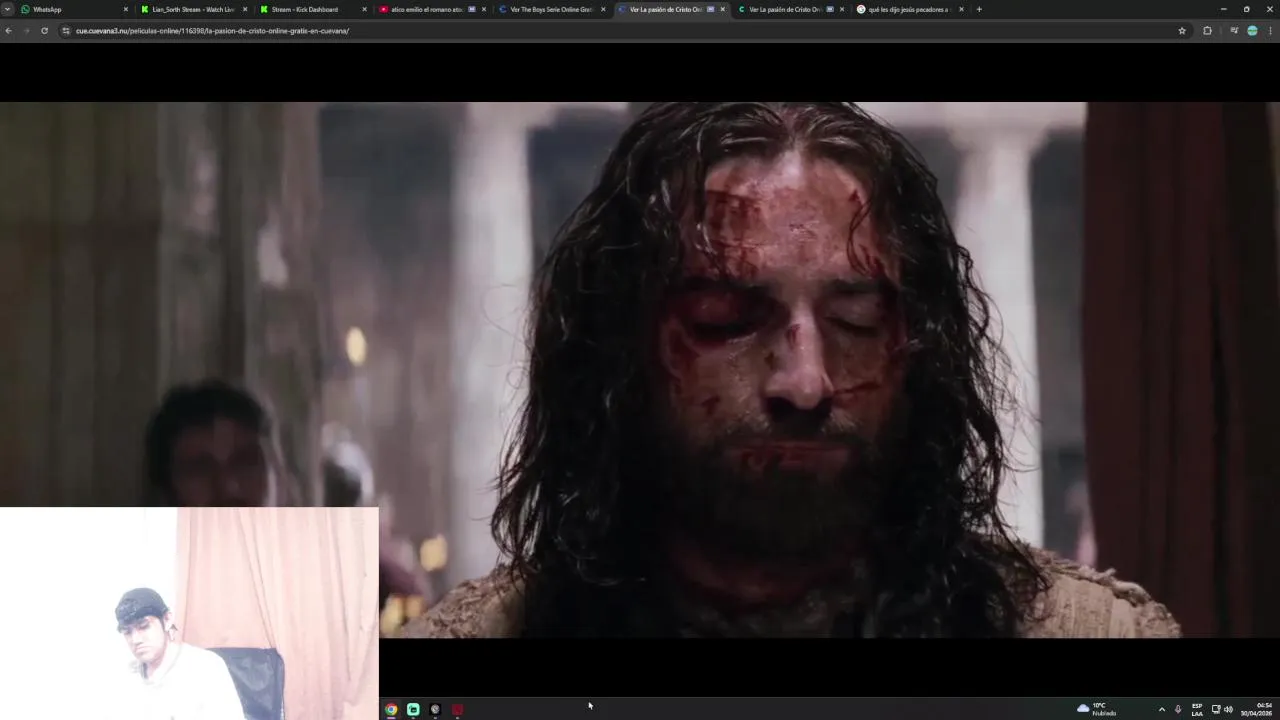Close the Google search tab

pos(961,9)
